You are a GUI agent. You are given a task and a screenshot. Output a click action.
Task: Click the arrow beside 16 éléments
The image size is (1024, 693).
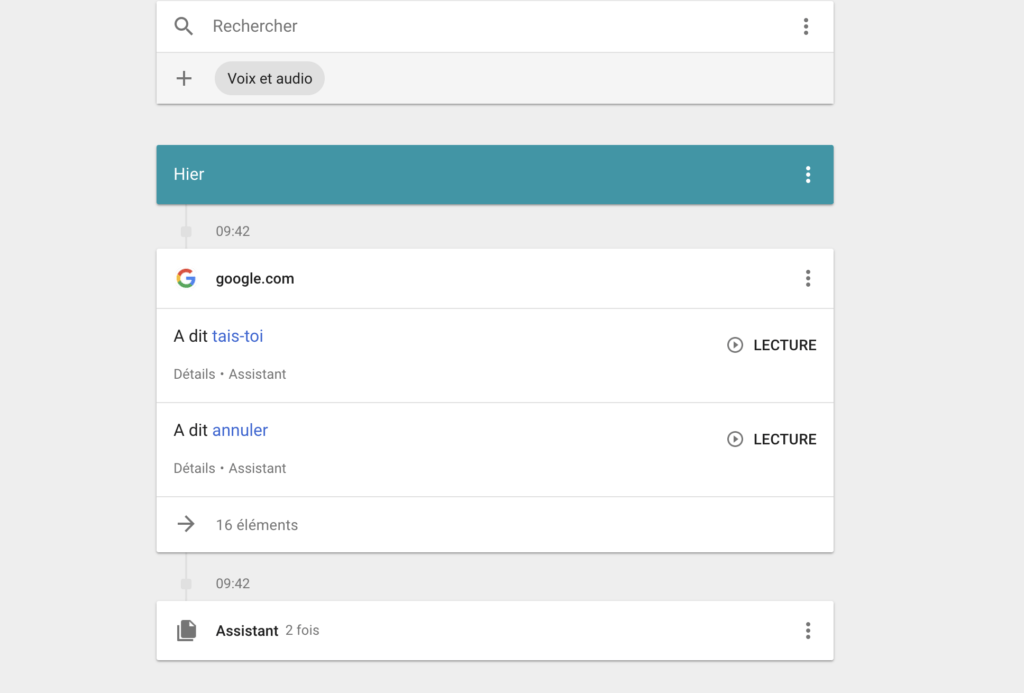click(186, 524)
